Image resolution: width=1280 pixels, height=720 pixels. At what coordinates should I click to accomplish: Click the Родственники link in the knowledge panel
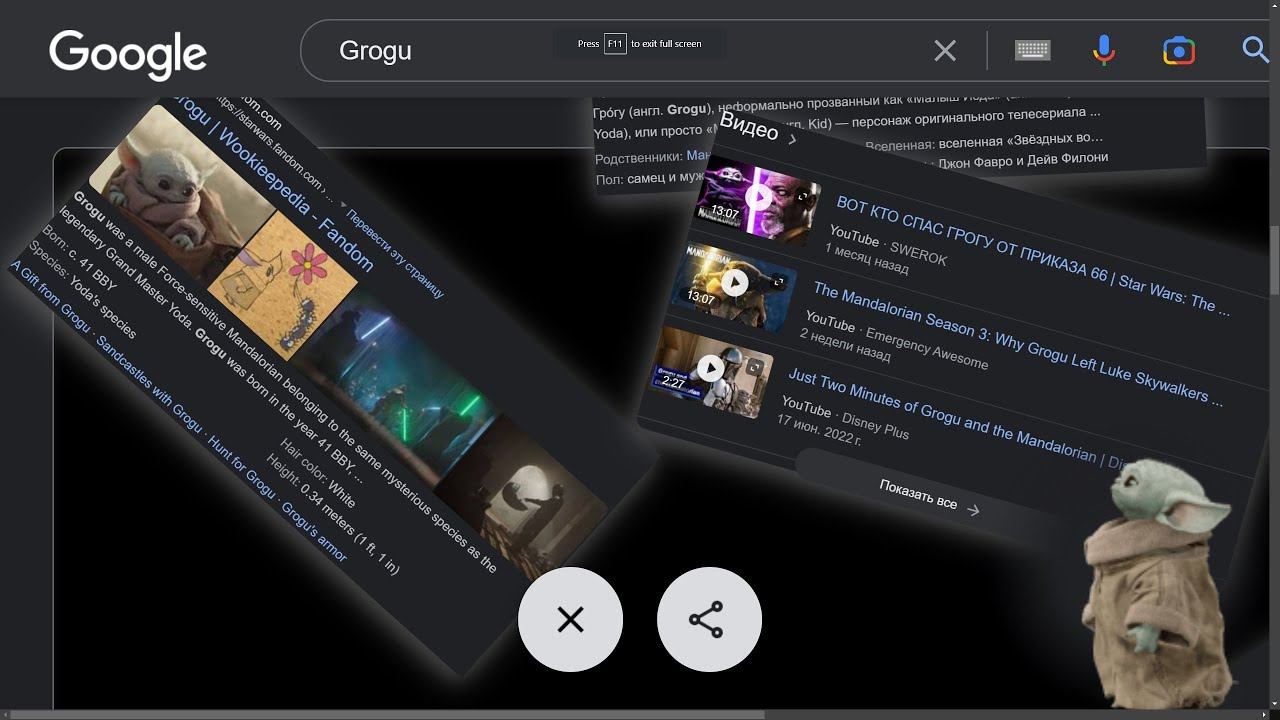point(639,158)
